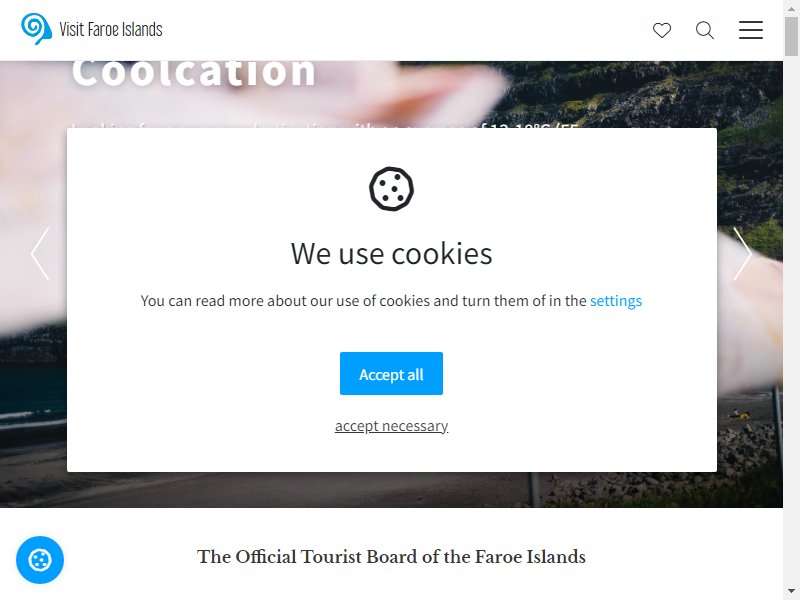Click the vertical scrollbar thumb
Image resolution: width=800 pixels, height=600 pixels.
tap(791, 36)
